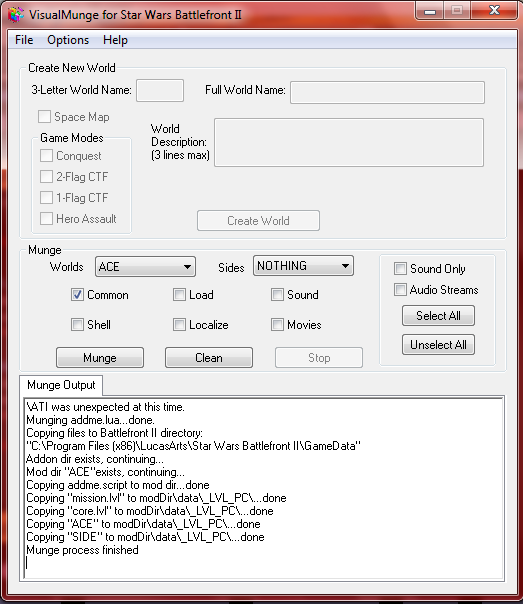Click the 'Munging addme.lua...done' output line
Image resolution: width=523 pixels, height=604 pixels.
pyautogui.click(x=91, y=420)
